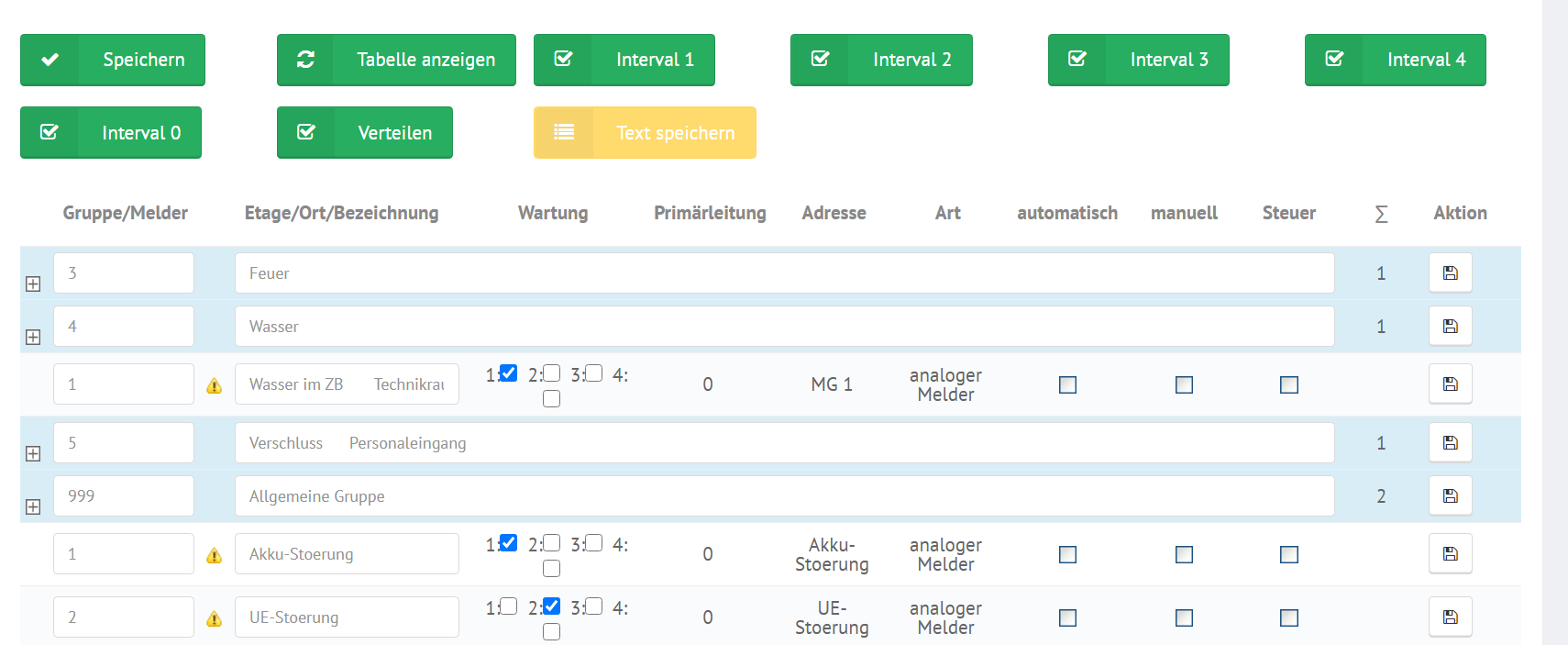Expand group 3 Feuer with plus icon
This screenshot has height=645, width=1568.
(33, 284)
